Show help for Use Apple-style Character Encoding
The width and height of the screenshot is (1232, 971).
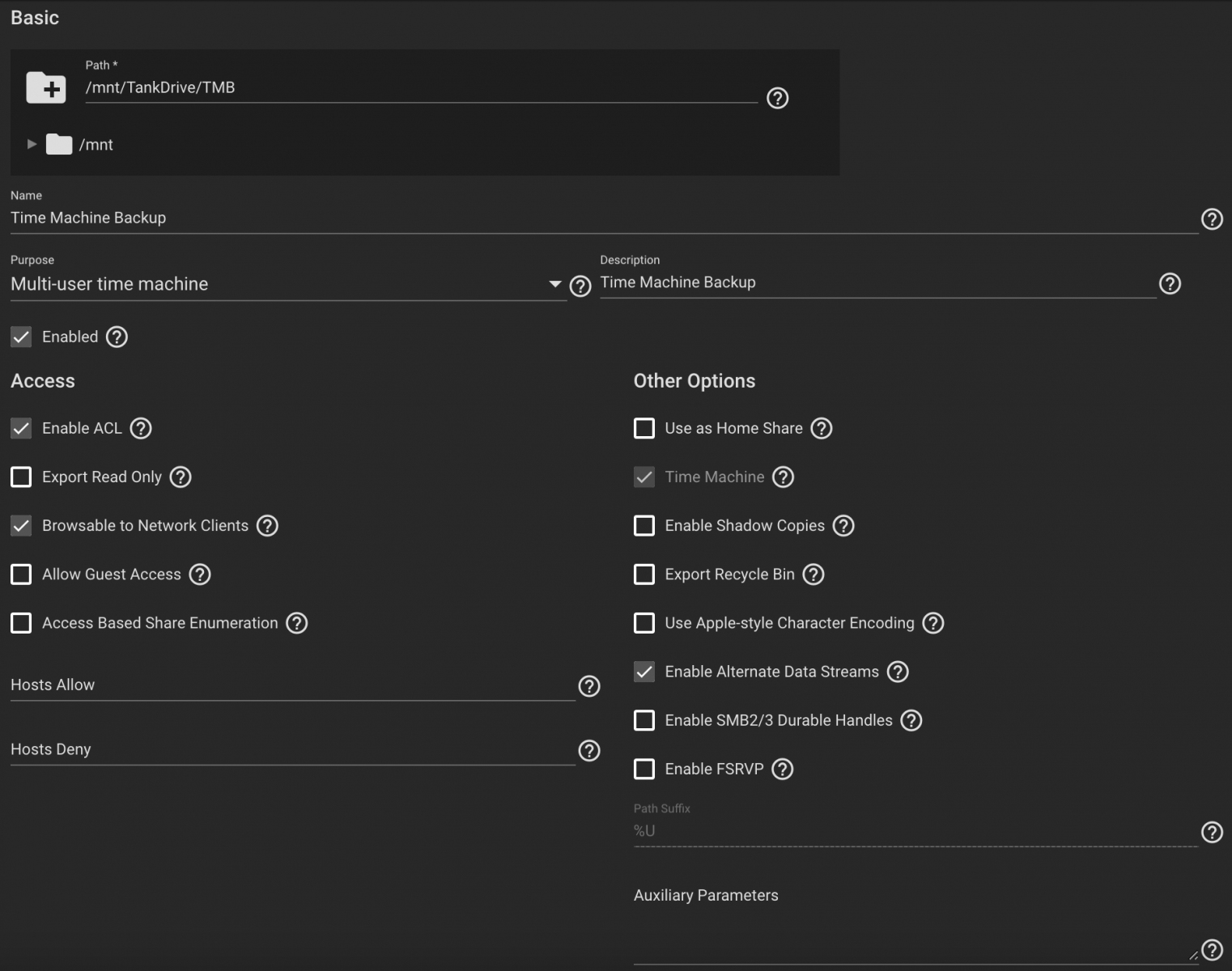click(x=933, y=623)
